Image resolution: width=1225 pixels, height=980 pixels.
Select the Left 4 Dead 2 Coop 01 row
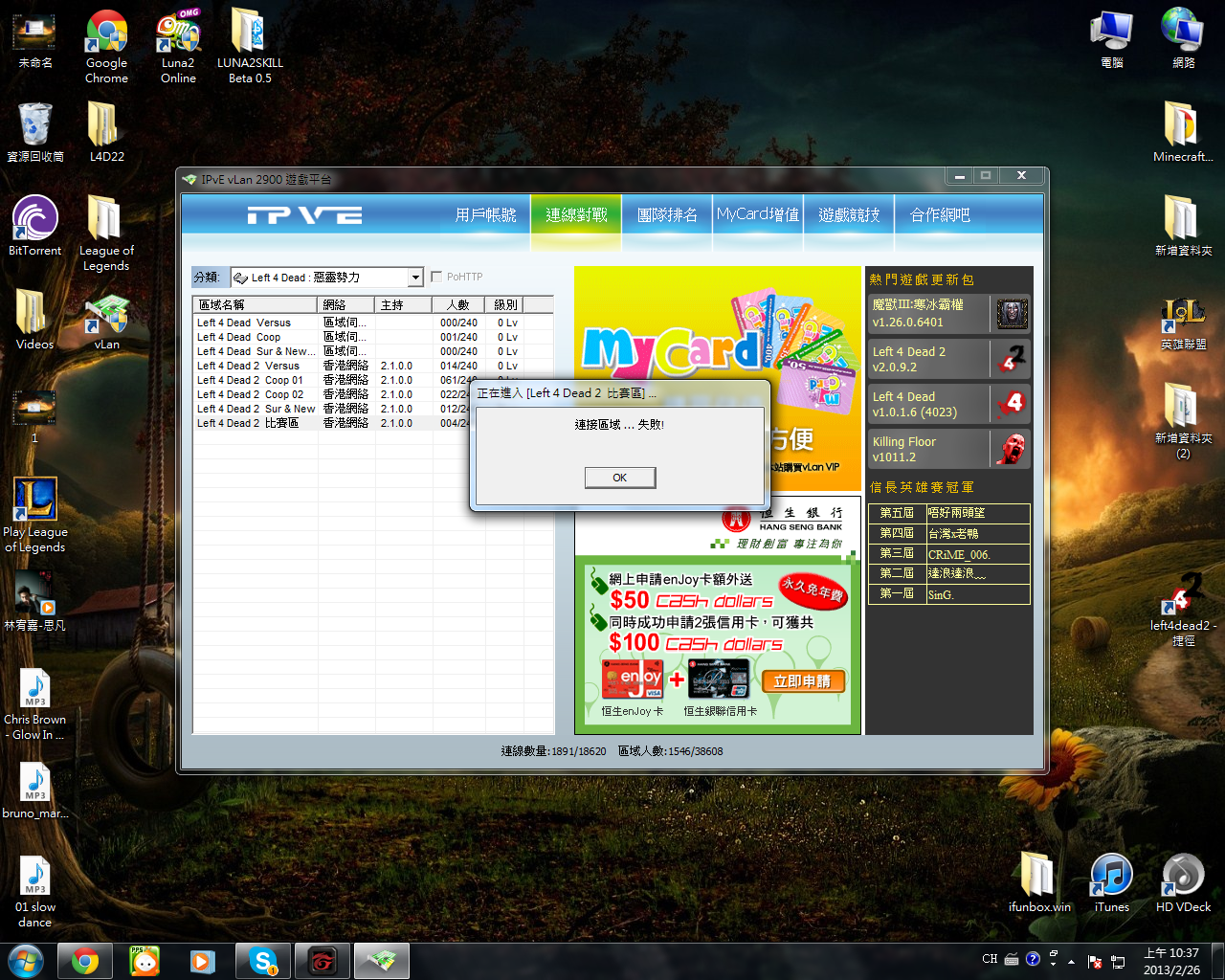(251, 380)
